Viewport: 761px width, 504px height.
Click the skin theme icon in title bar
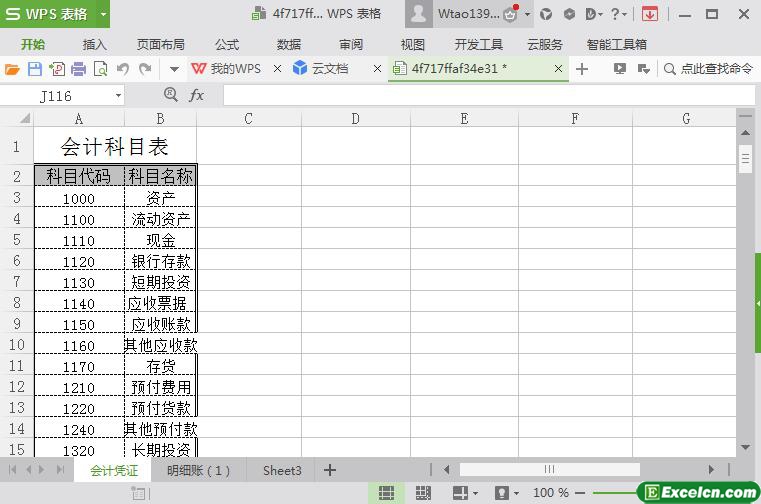546,14
